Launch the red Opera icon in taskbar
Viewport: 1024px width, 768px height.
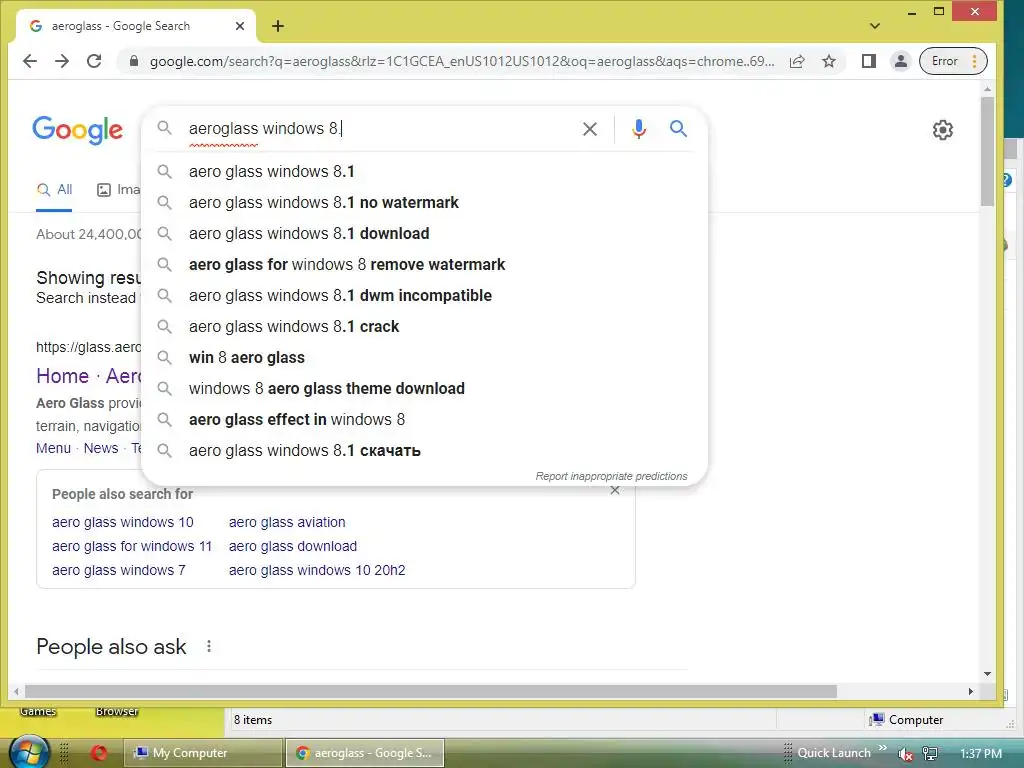tap(99, 754)
